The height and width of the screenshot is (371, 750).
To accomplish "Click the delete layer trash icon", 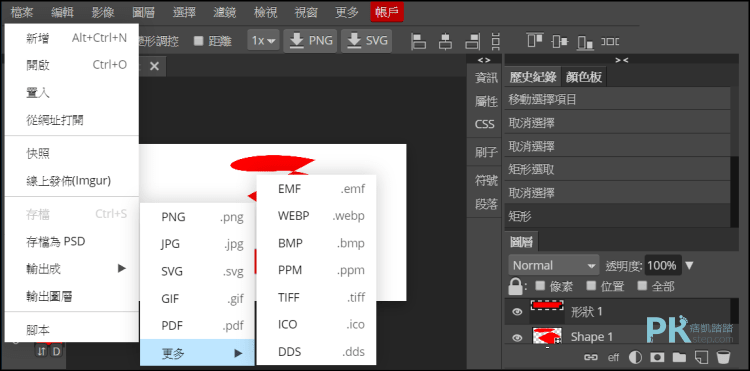I will pos(723,357).
